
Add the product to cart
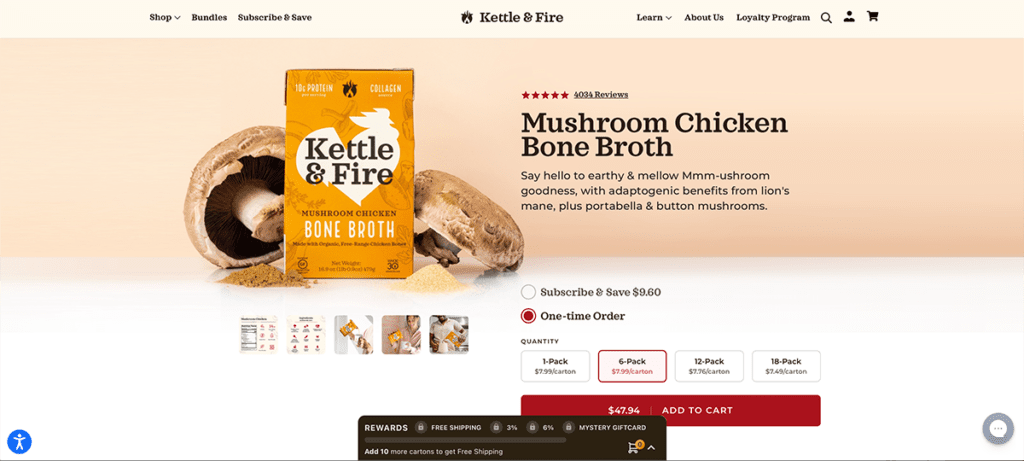(671, 411)
